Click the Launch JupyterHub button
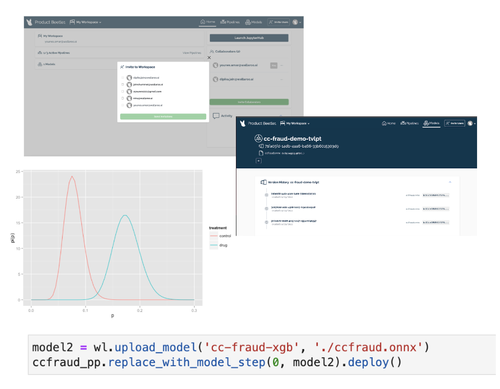 (x=249, y=38)
